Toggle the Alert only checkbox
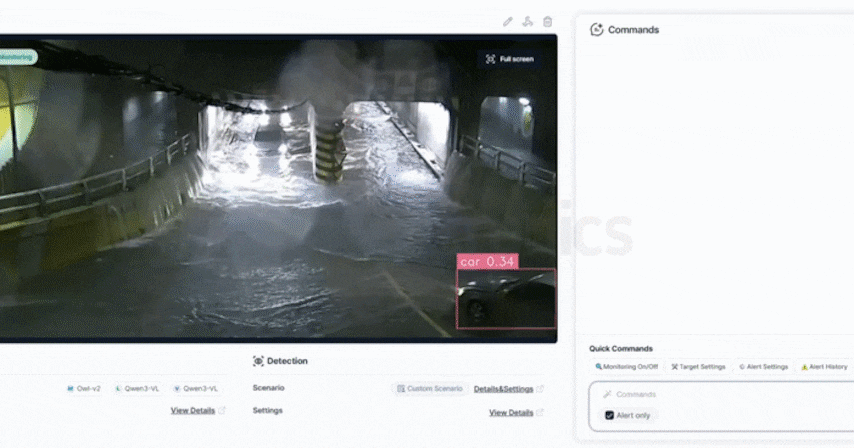The width and height of the screenshot is (854, 448). (610, 415)
